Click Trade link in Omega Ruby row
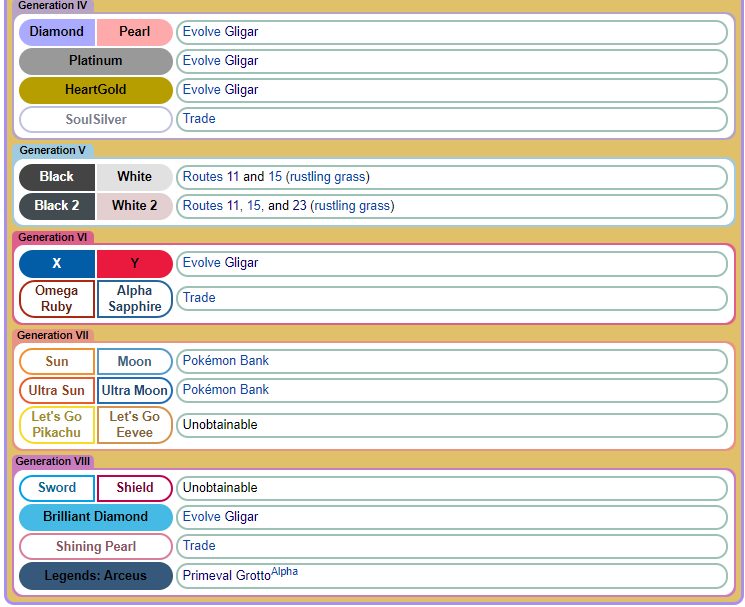 (x=199, y=298)
